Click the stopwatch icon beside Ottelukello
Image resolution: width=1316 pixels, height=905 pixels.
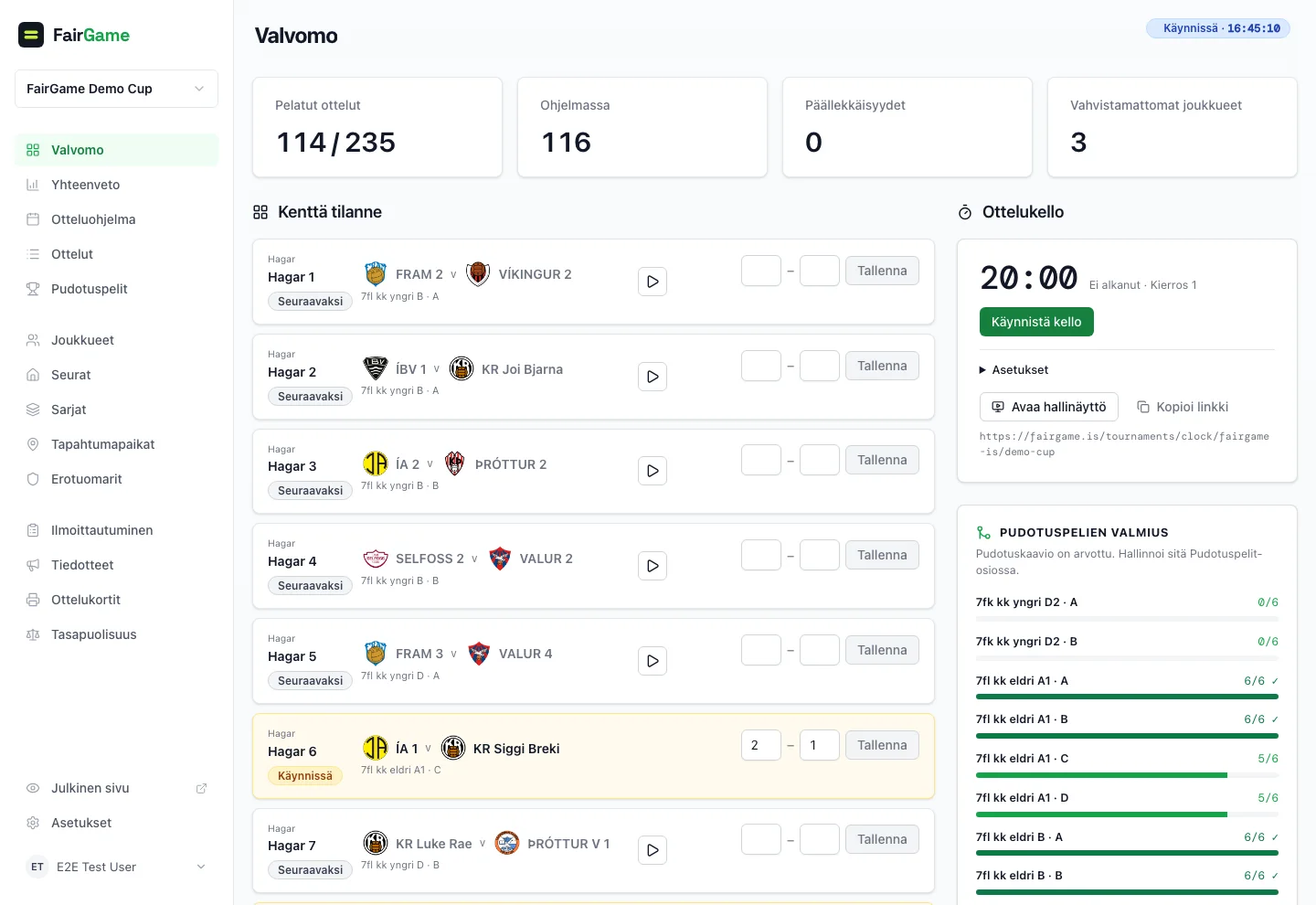pyautogui.click(x=965, y=212)
